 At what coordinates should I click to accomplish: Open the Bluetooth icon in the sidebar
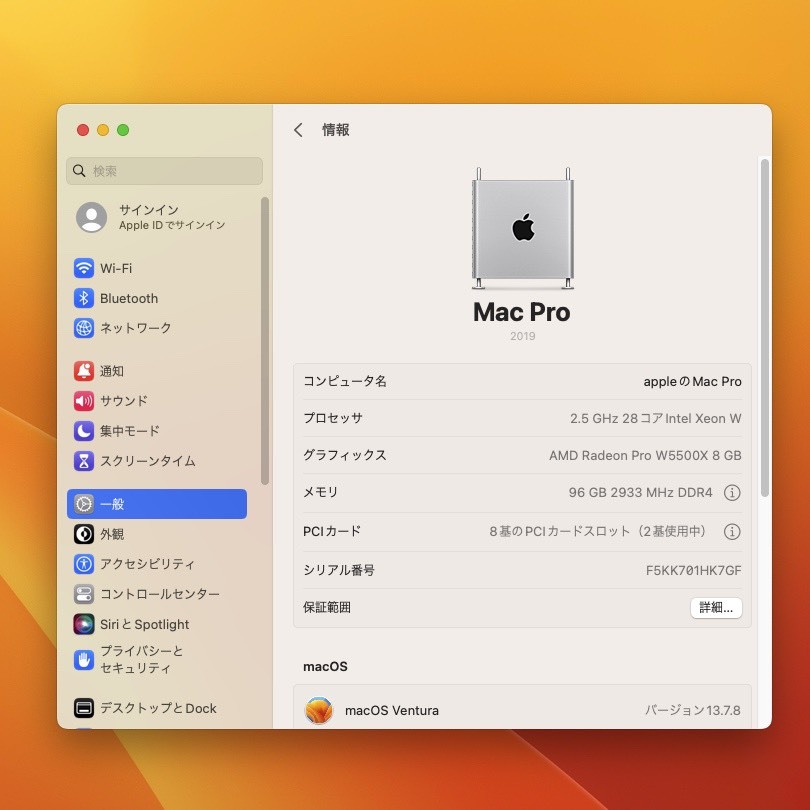point(84,298)
